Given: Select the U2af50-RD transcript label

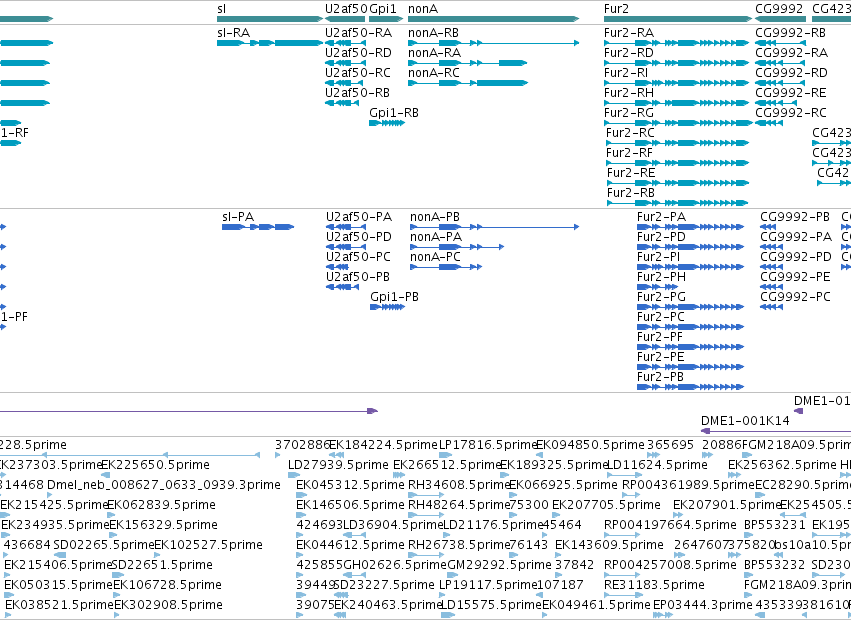Looking at the screenshot, I should pyautogui.click(x=358, y=53).
